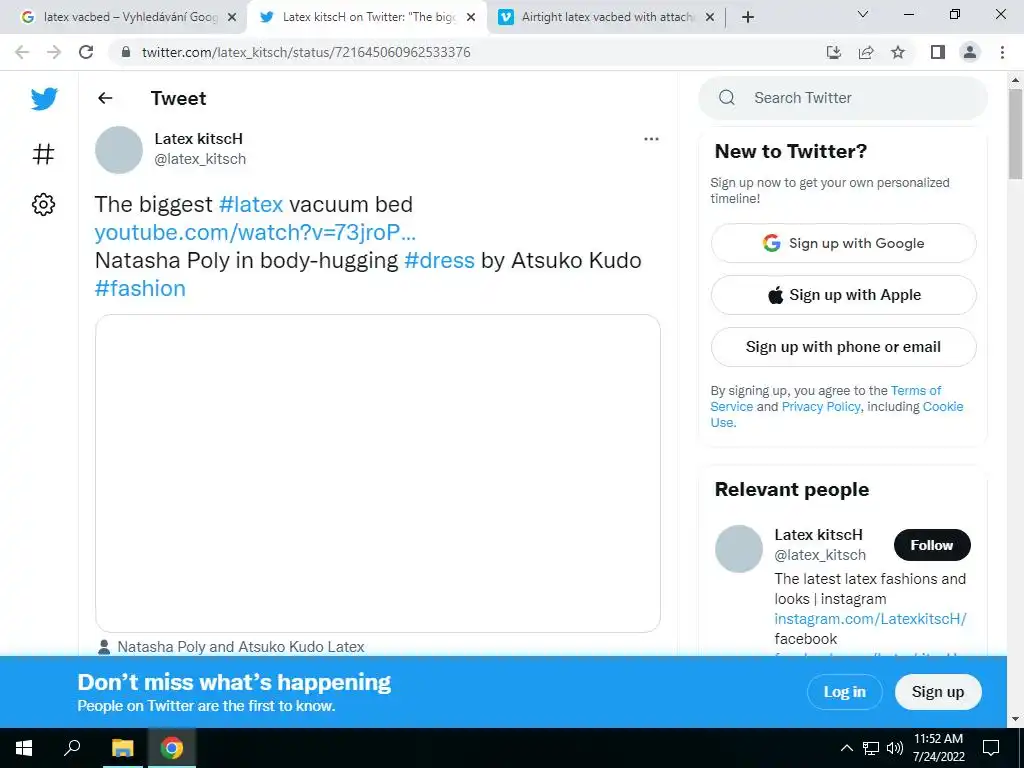Open the notification center icon

tap(991, 748)
